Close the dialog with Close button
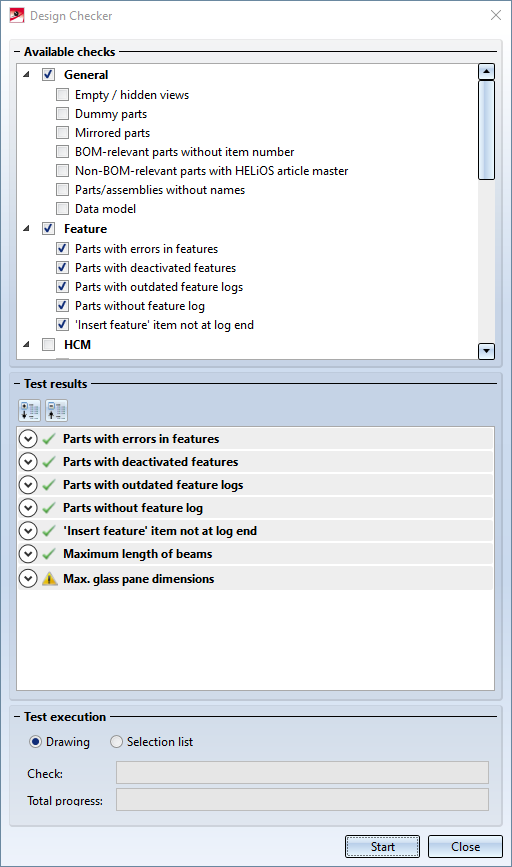The image size is (512, 867). click(465, 847)
